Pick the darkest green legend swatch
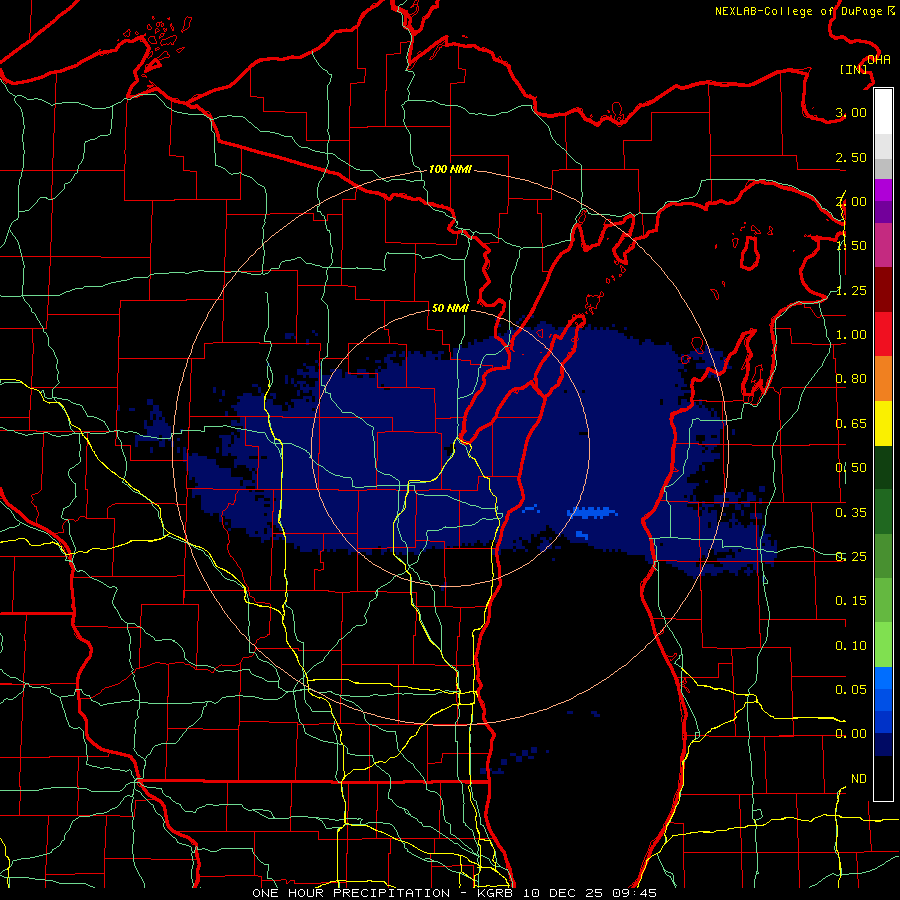This screenshot has height=900, width=900. click(x=883, y=467)
